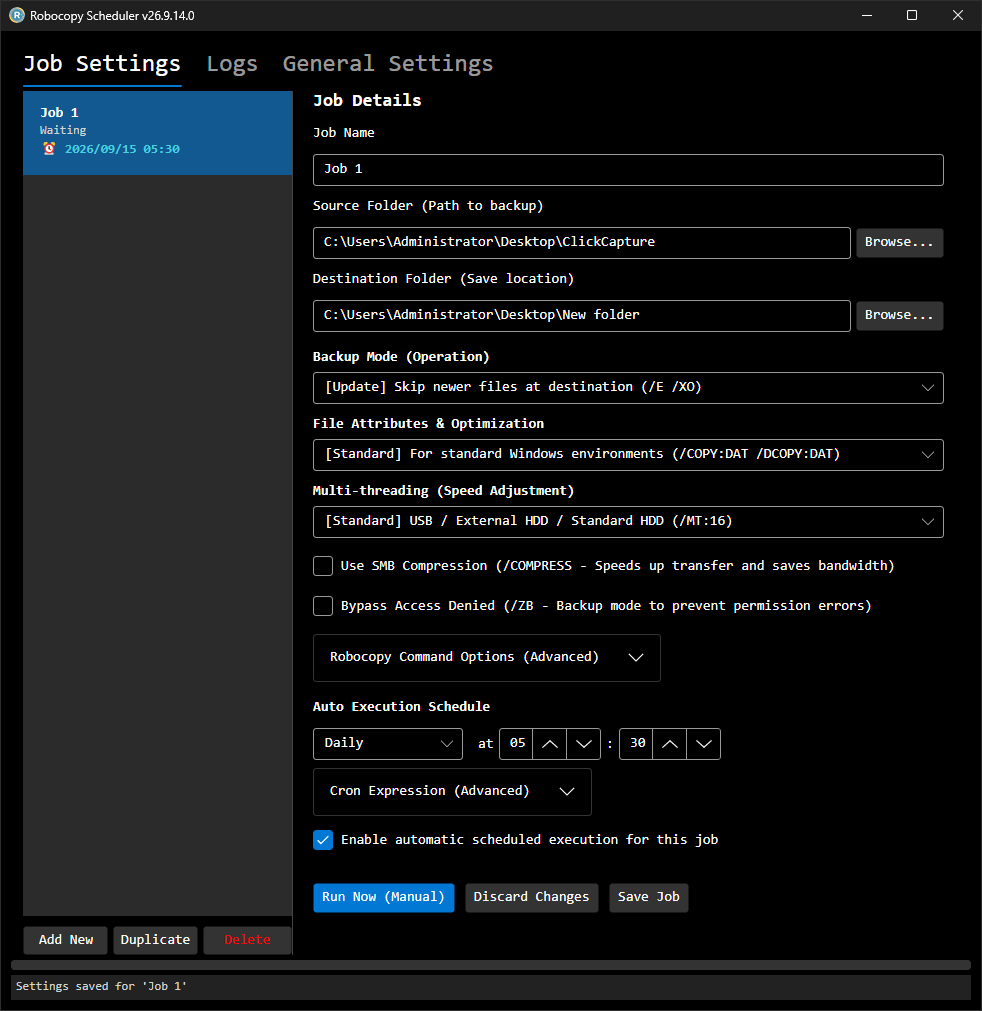Switch to the Logs tab

[232, 64]
